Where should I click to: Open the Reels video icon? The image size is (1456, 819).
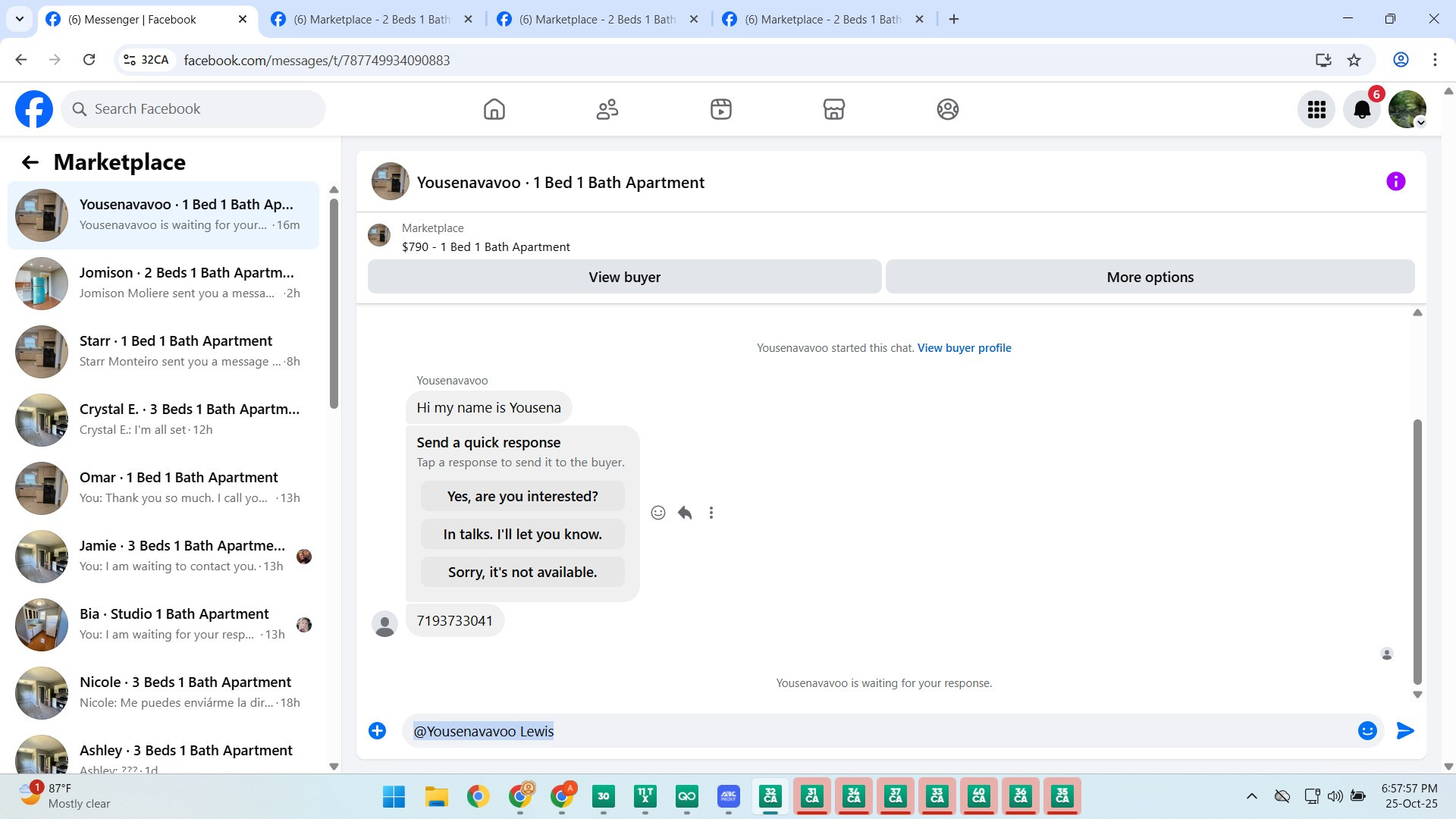click(720, 109)
